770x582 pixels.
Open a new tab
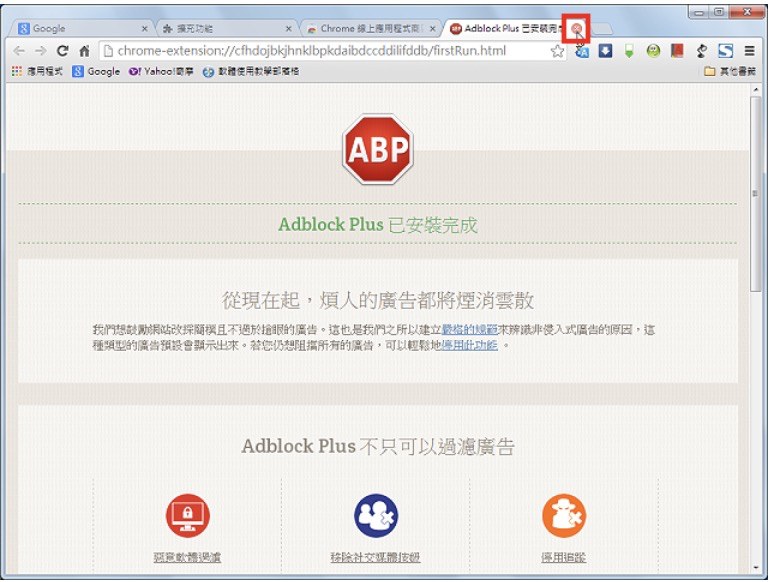click(603, 29)
